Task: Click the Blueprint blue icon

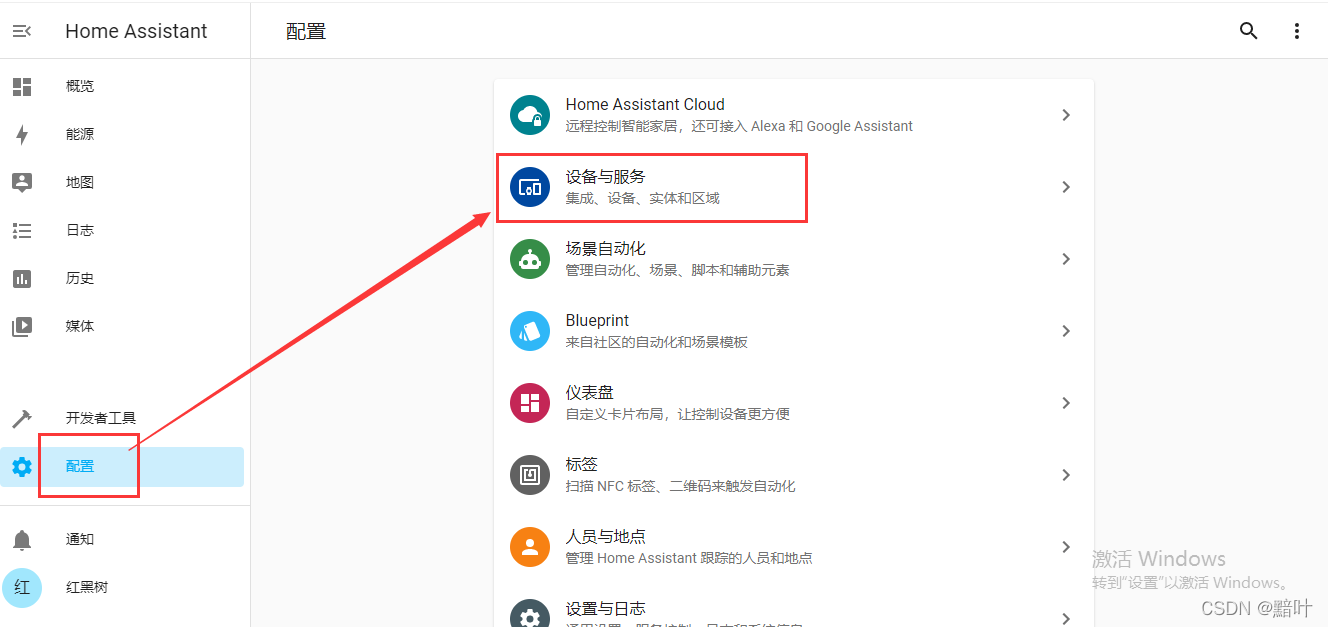Action: [530, 331]
